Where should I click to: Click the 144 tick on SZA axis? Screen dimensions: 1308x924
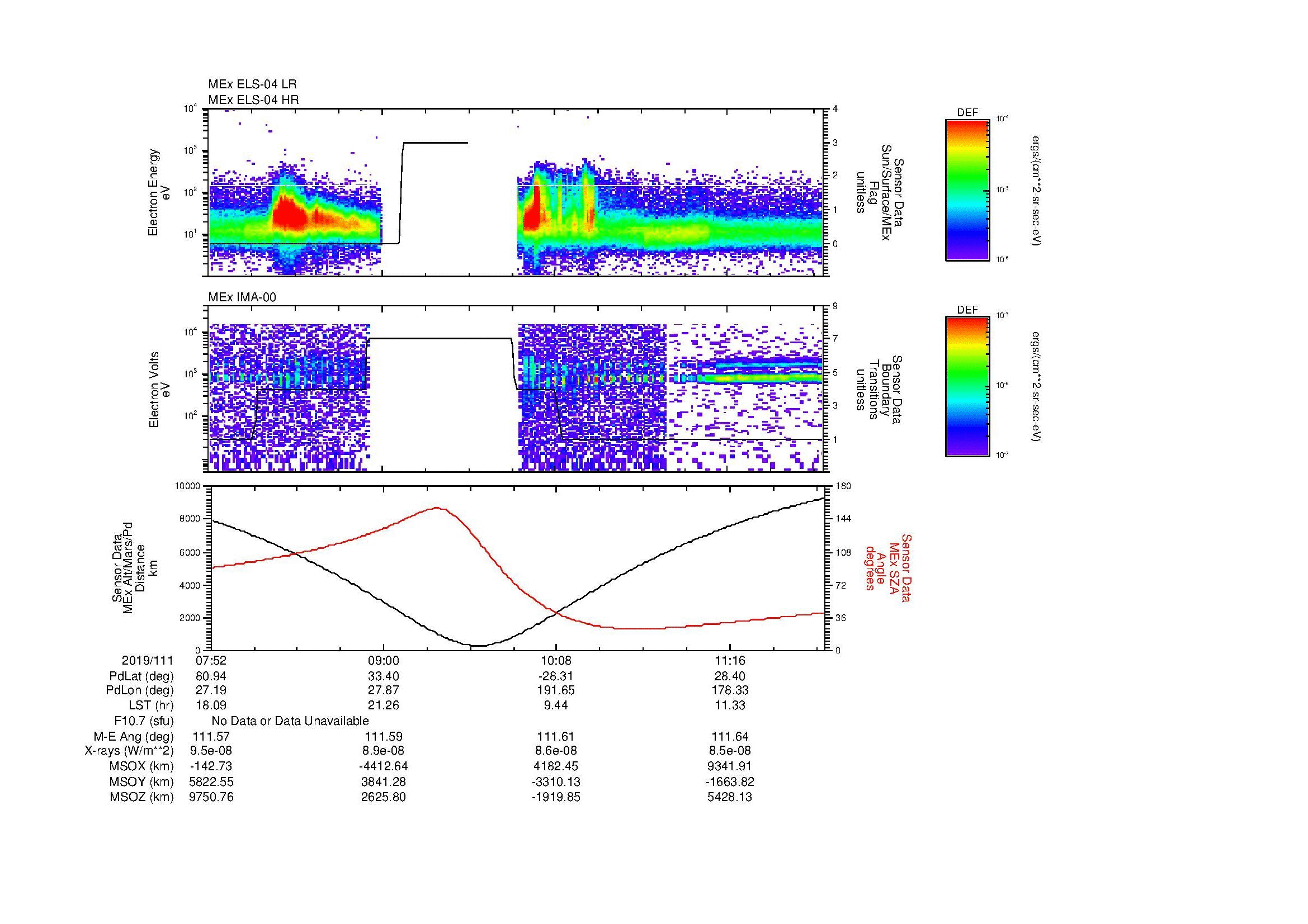(x=844, y=519)
